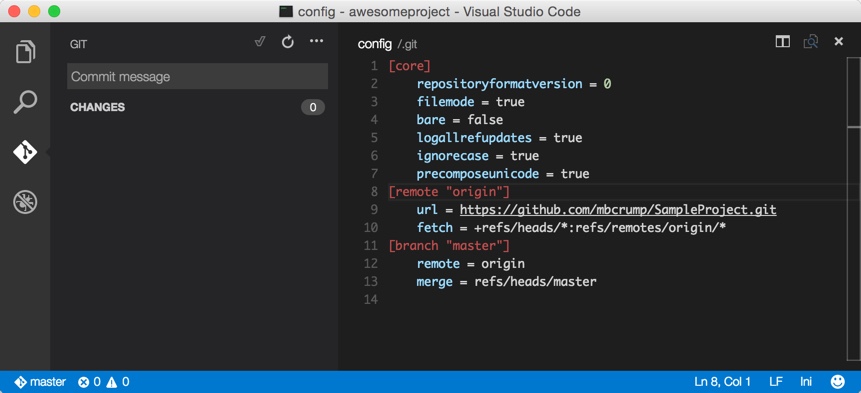The height and width of the screenshot is (393, 861).
Task: Open the GitHub SampleProject.git URL link
Action: [x=618, y=210]
